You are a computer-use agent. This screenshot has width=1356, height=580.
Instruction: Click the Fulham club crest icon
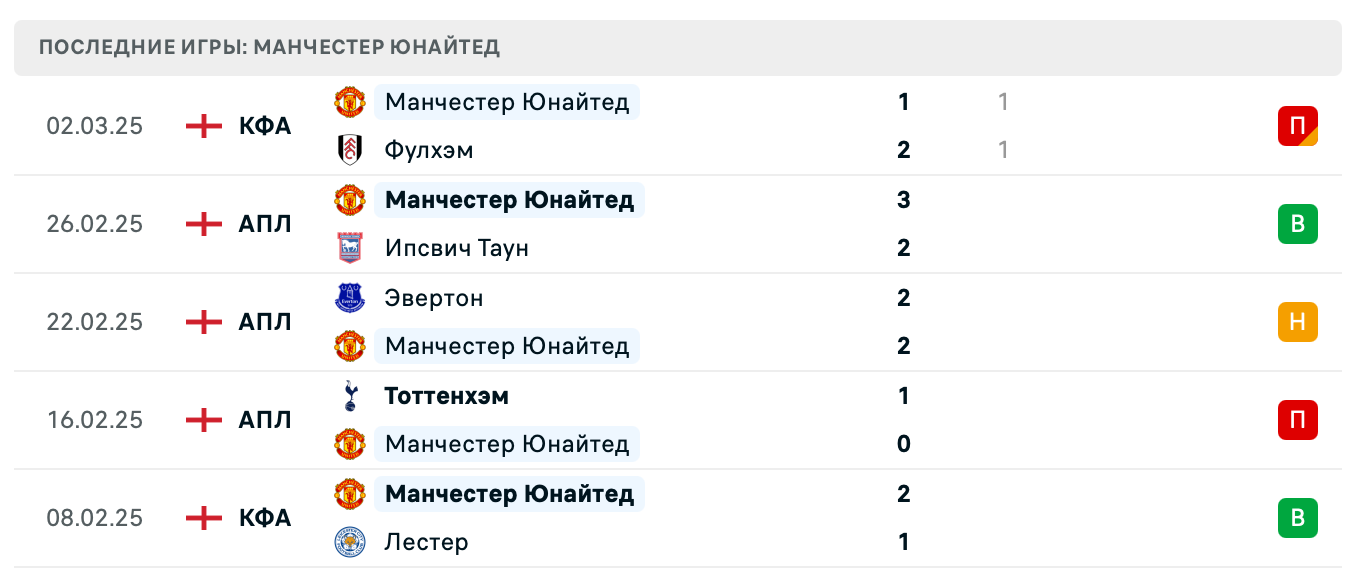point(349,150)
